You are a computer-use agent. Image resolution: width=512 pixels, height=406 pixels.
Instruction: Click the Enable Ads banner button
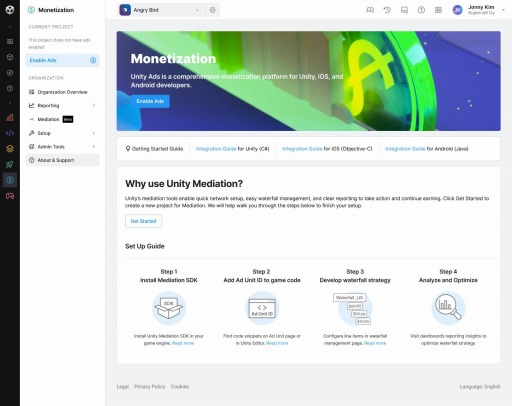pos(150,101)
